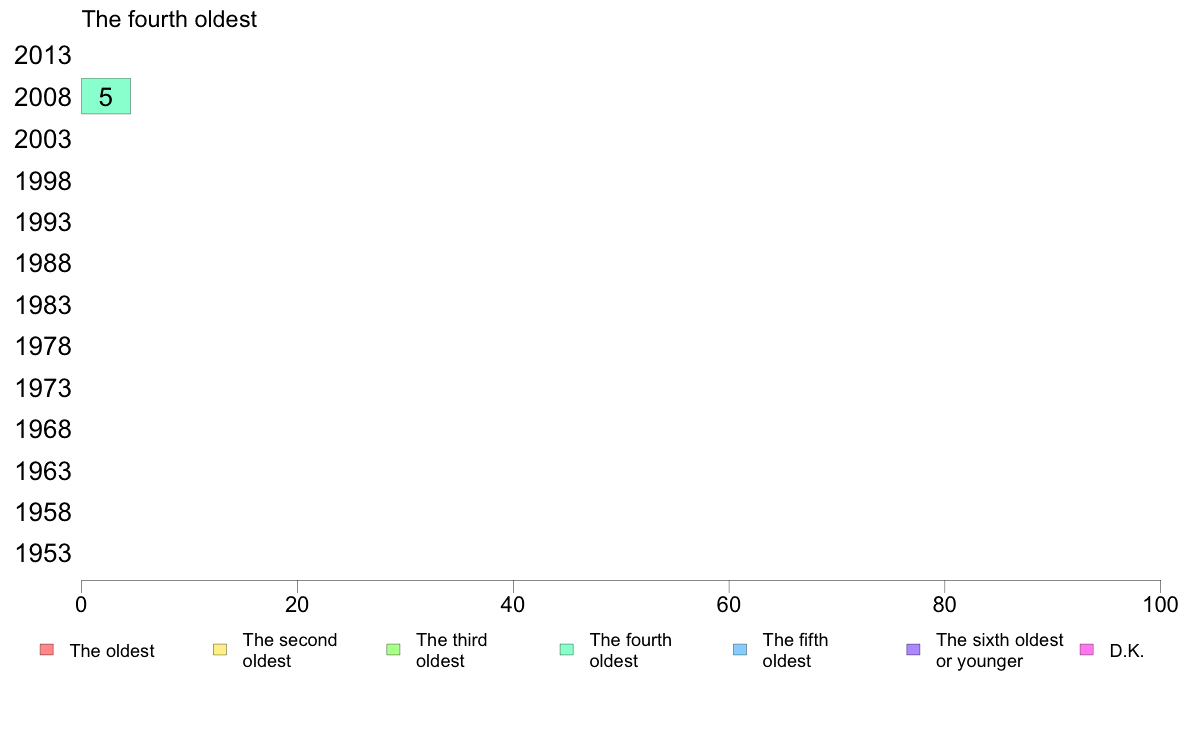This screenshot has height=736, width=1188.
Task: Click the yellow 'The second oldest' legend swatch
Action: 220,650
